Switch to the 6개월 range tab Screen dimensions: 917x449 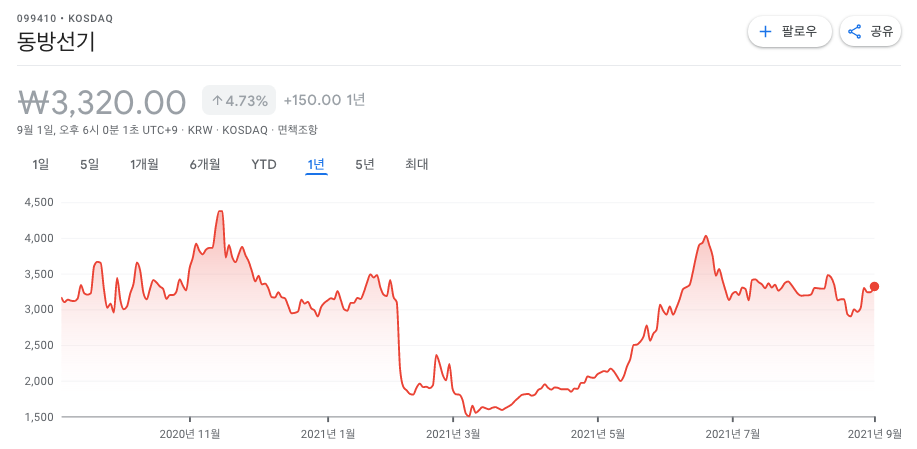point(205,164)
